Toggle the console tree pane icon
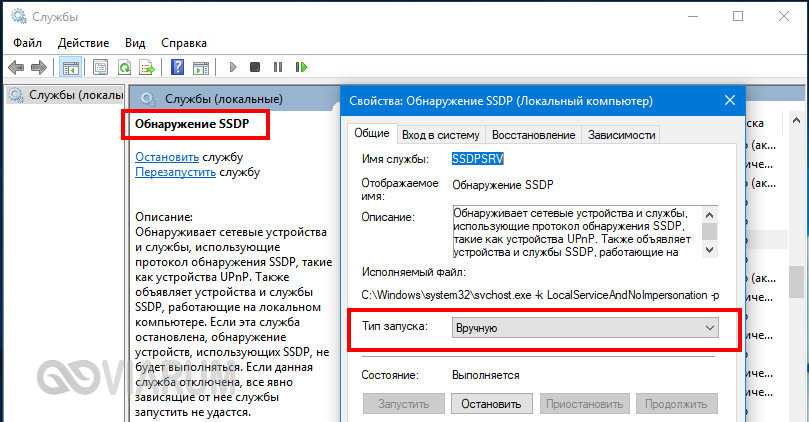 [70, 68]
